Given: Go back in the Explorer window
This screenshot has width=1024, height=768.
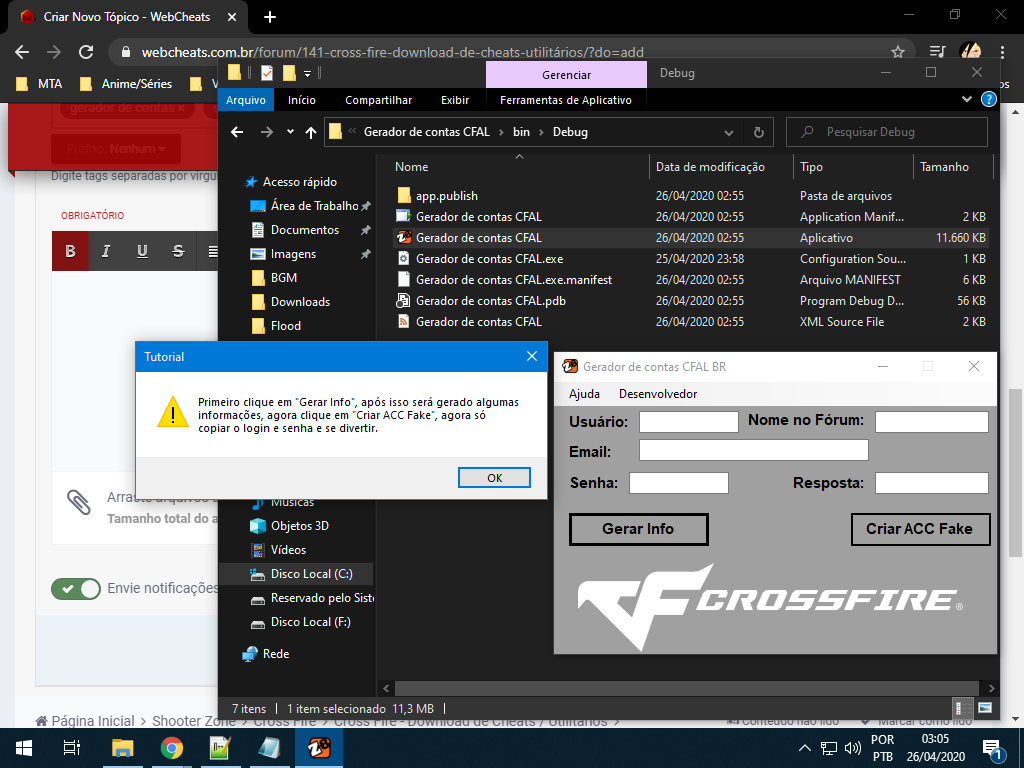Looking at the screenshot, I should click(237, 132).
